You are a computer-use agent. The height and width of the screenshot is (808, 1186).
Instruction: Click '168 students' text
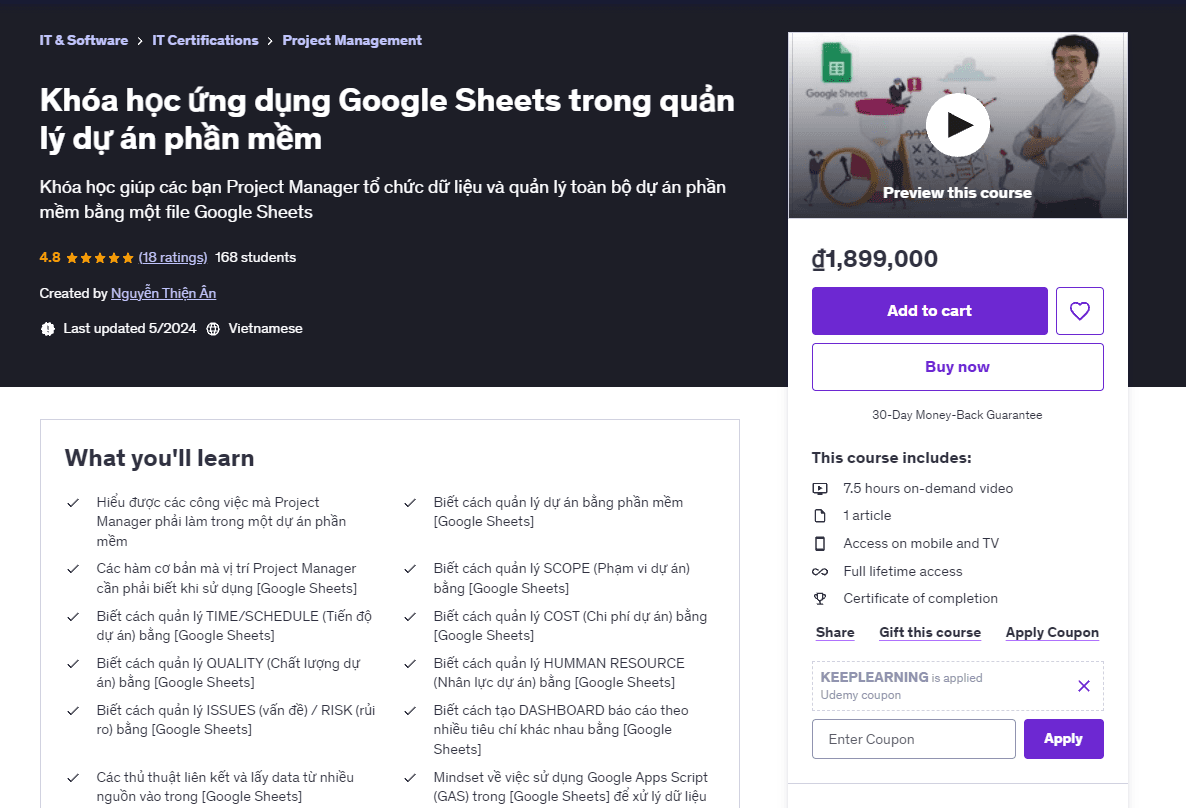[256, 257]
